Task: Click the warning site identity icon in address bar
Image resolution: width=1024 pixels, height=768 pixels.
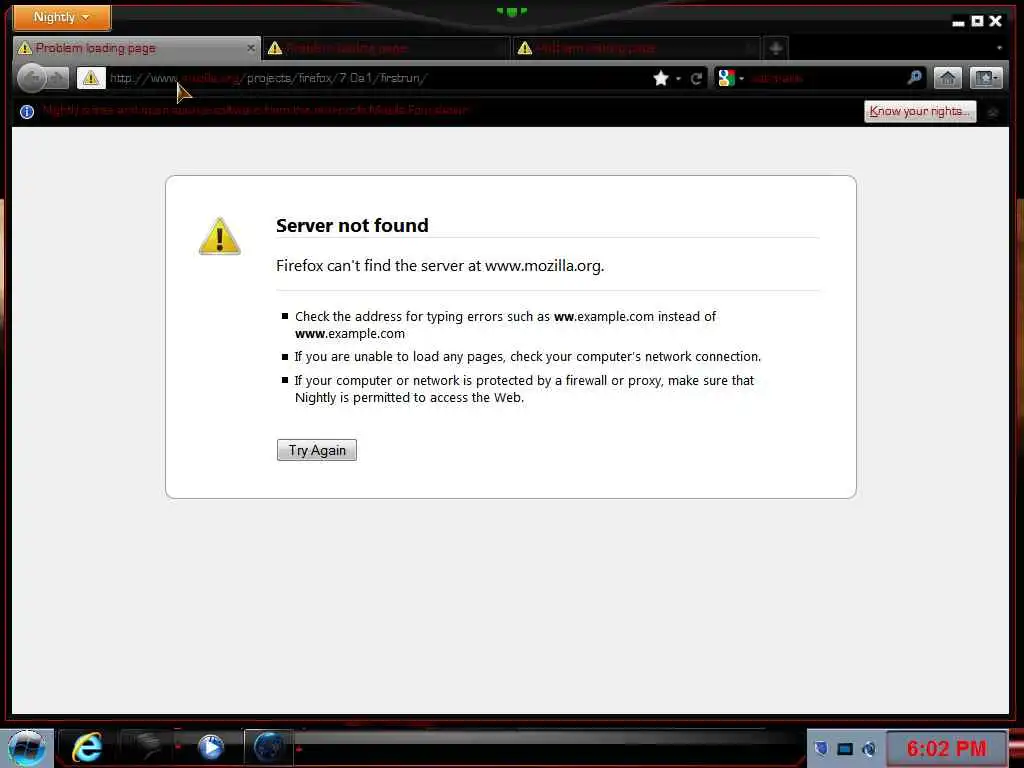Action: pyautogui.click(x=91, y=78)
